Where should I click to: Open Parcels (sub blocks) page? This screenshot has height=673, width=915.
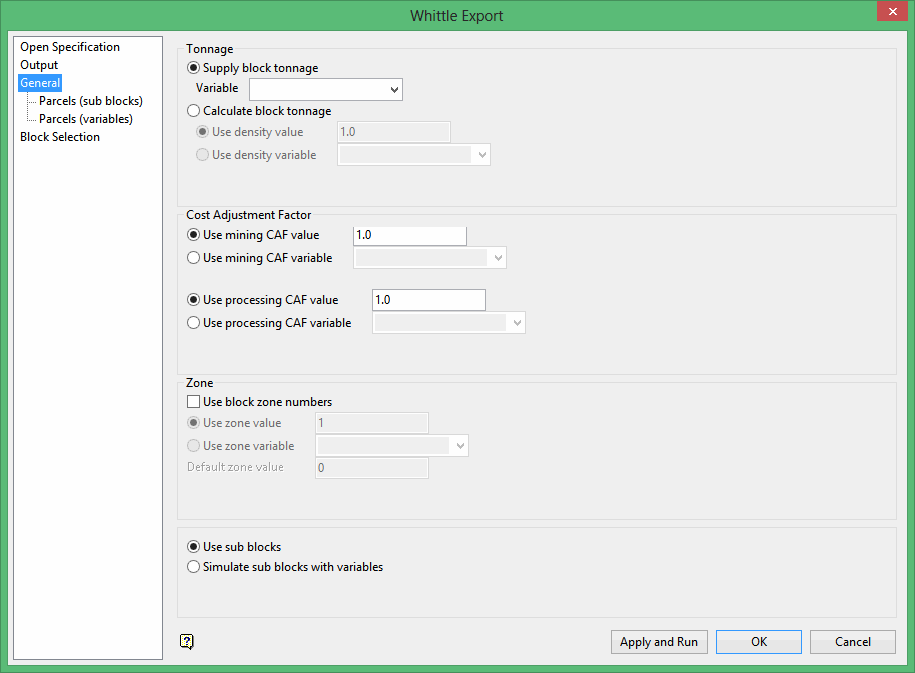coord(91,101)
